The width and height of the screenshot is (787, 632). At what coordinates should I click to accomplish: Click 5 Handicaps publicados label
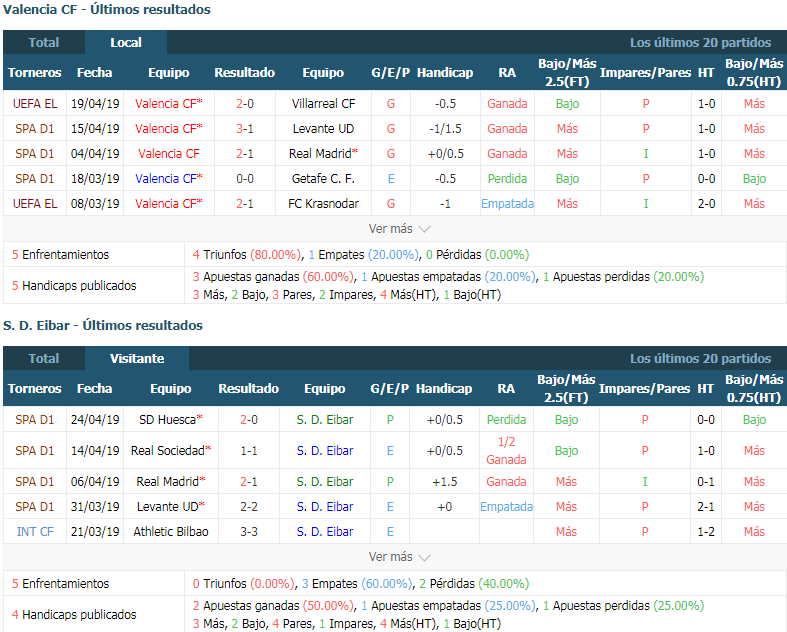click(74, 286)
